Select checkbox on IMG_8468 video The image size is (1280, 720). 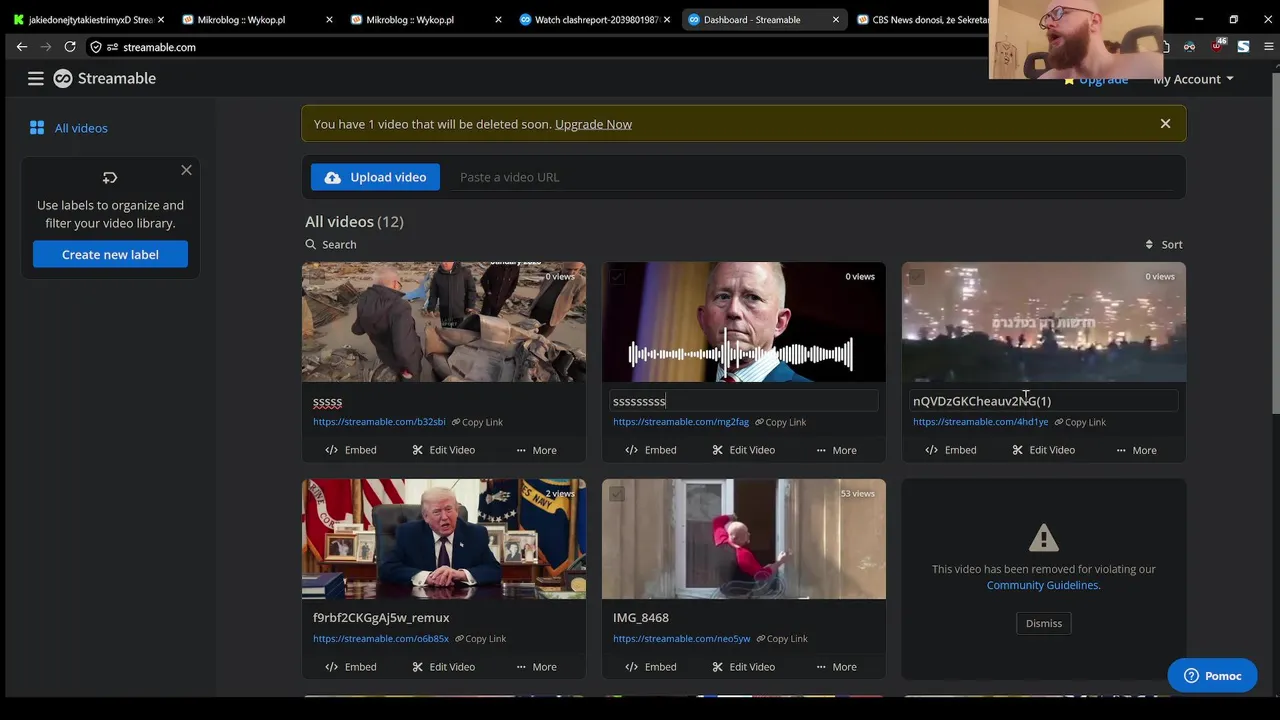617,494
